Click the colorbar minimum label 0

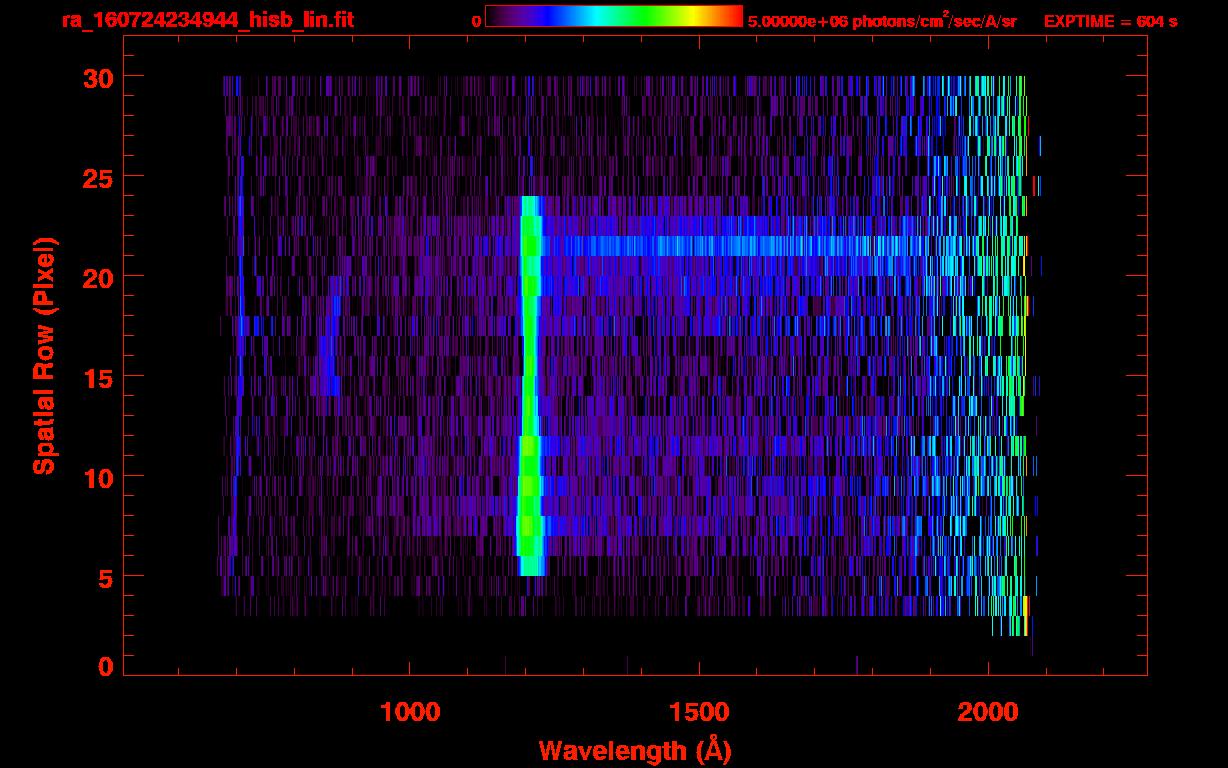tap(476, 21)
